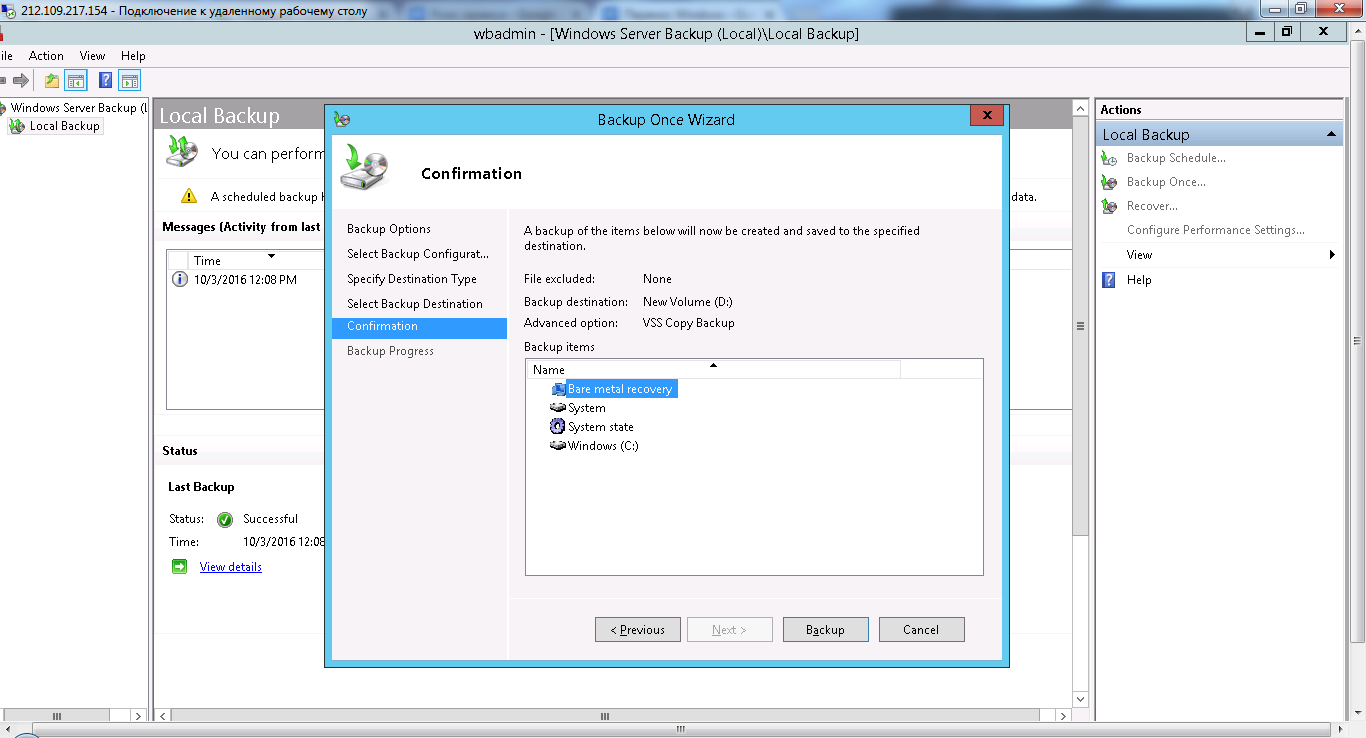Click the forward arrow toolbar icon

tap(20, 80)
